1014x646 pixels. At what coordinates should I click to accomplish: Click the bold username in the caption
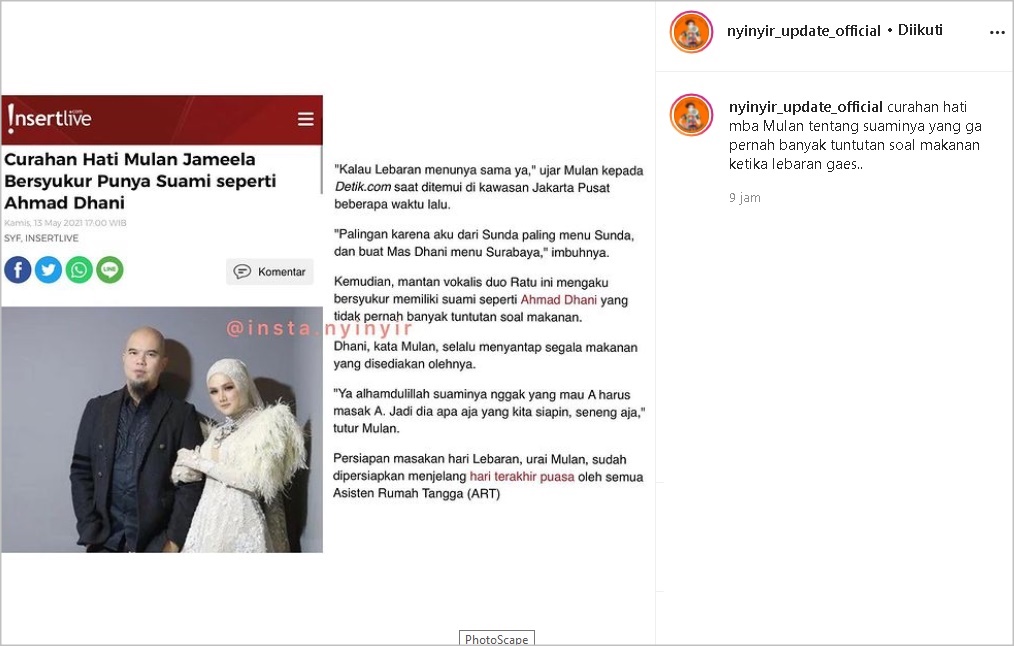point(805,107)
